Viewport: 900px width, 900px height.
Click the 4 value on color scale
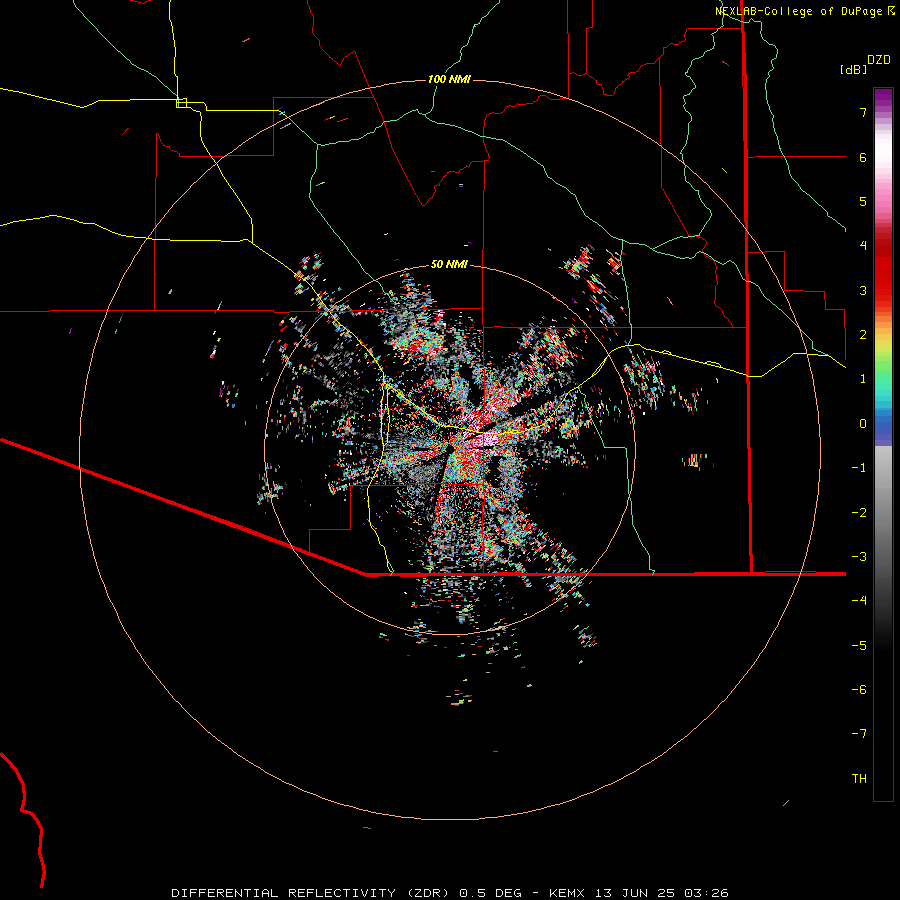pyautogui.click(x=863, y=246)
